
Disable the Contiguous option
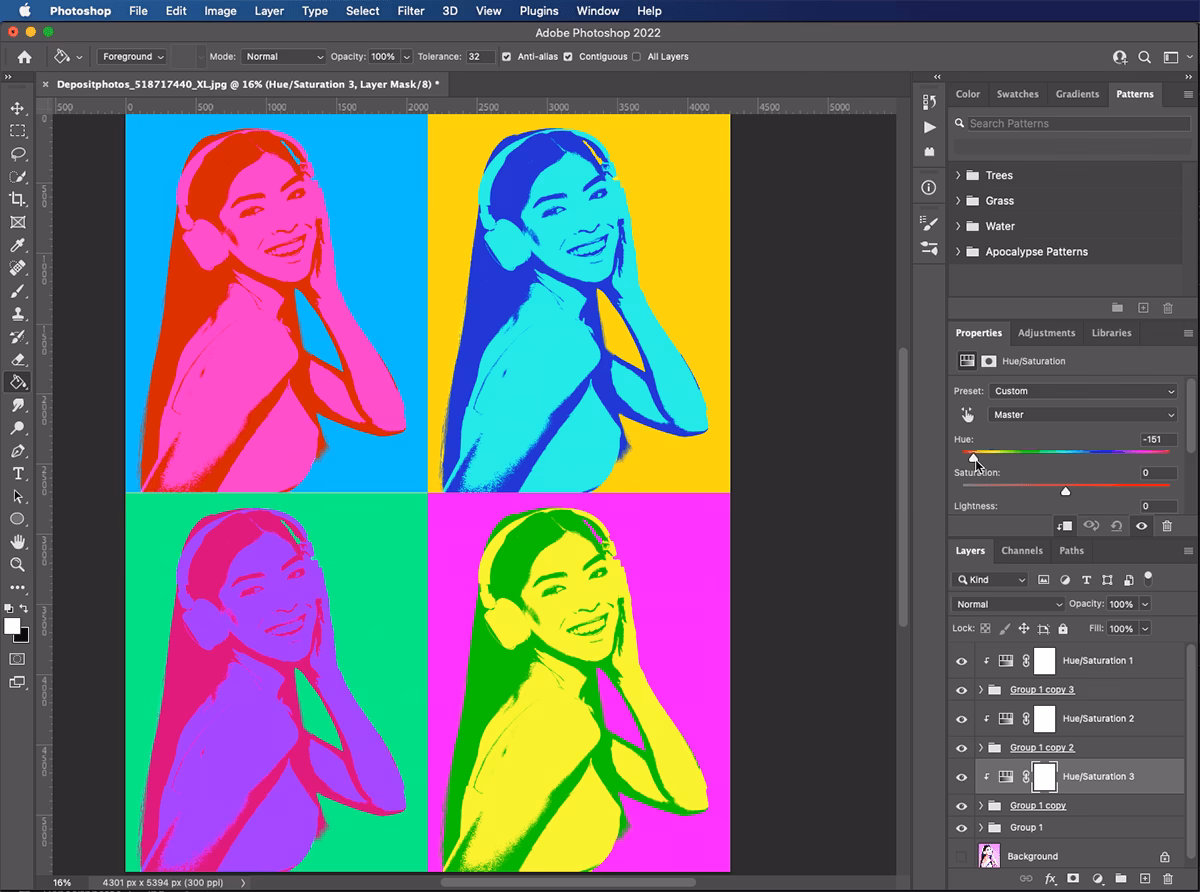(568, 57)
